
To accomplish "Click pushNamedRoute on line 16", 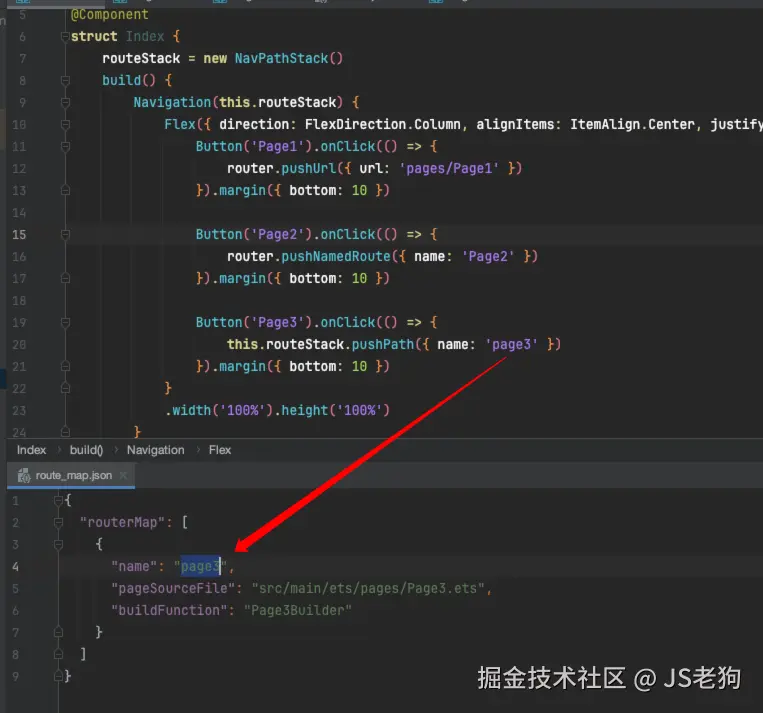I will tap(336, 256).
